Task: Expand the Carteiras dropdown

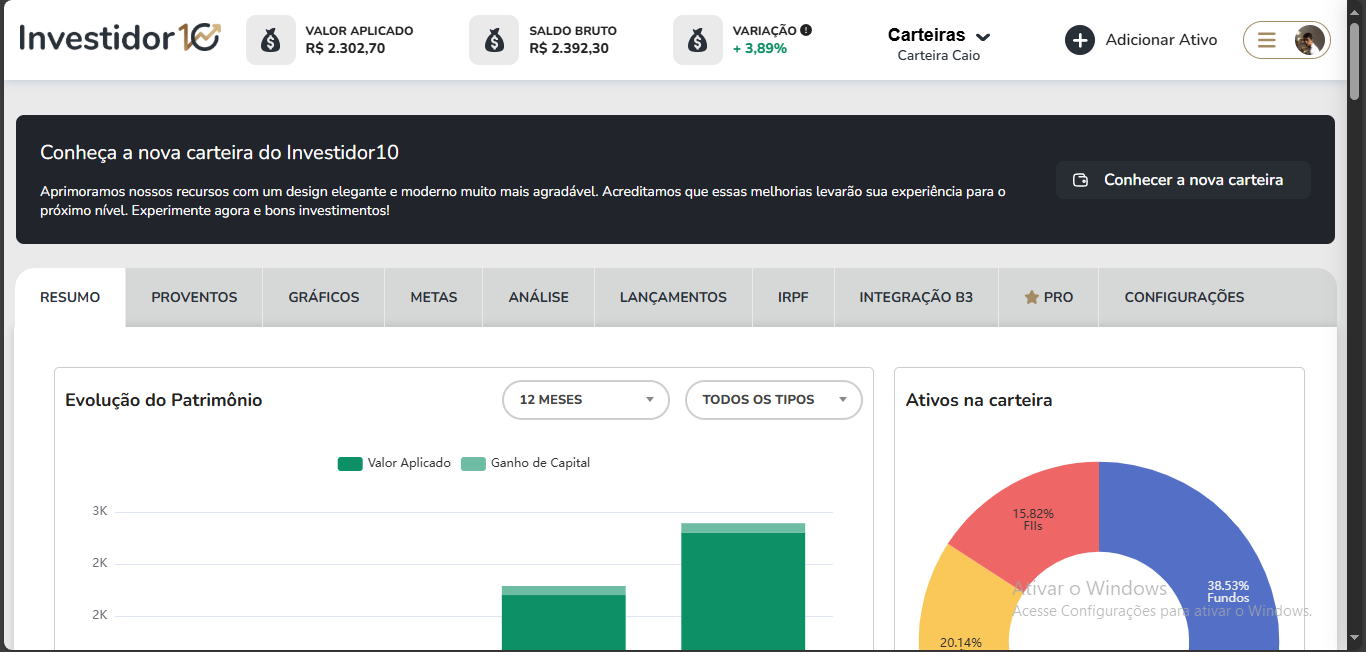Action: click(x=939, y=36)
